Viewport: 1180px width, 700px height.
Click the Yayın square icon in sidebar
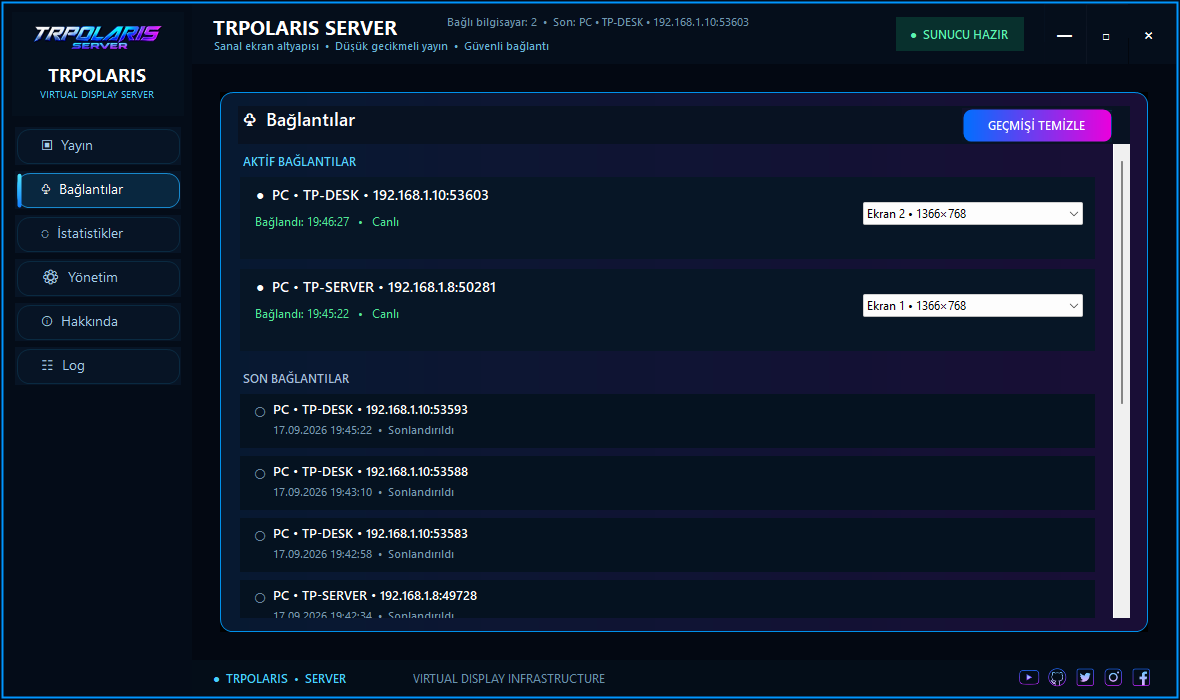(x=47, y=145)
